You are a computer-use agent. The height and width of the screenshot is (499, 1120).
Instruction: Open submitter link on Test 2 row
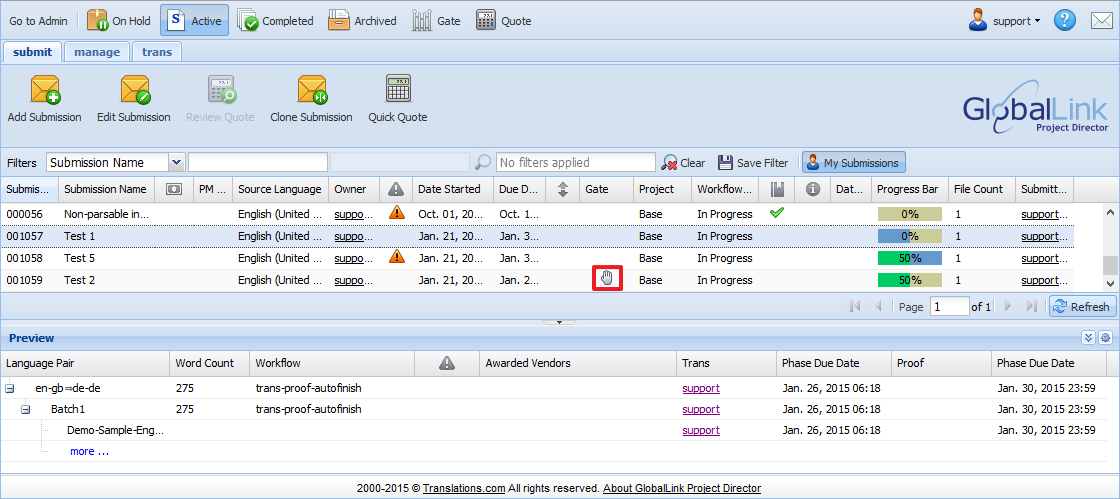point(1044,280)
